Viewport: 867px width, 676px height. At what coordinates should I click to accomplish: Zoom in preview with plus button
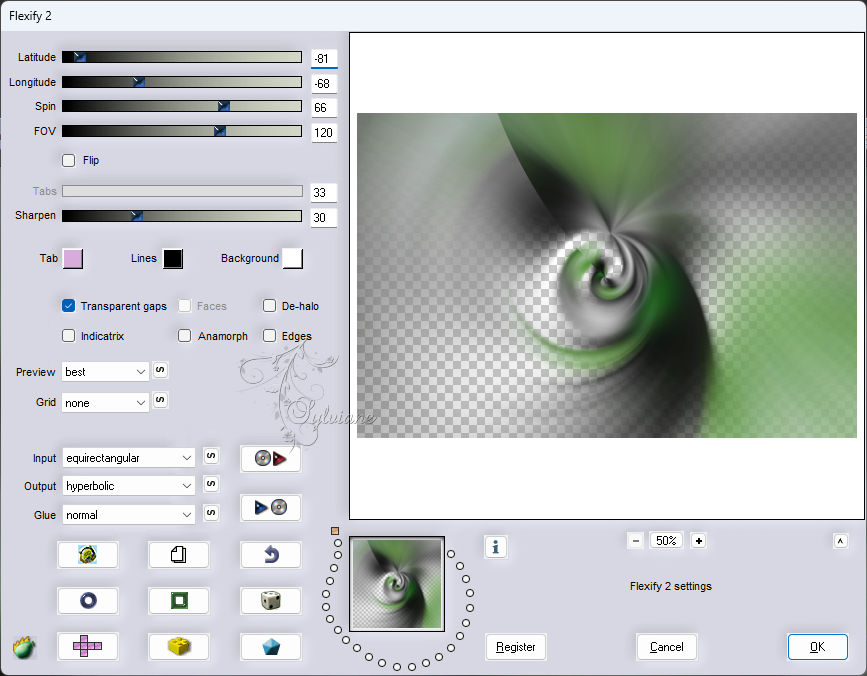698,541
